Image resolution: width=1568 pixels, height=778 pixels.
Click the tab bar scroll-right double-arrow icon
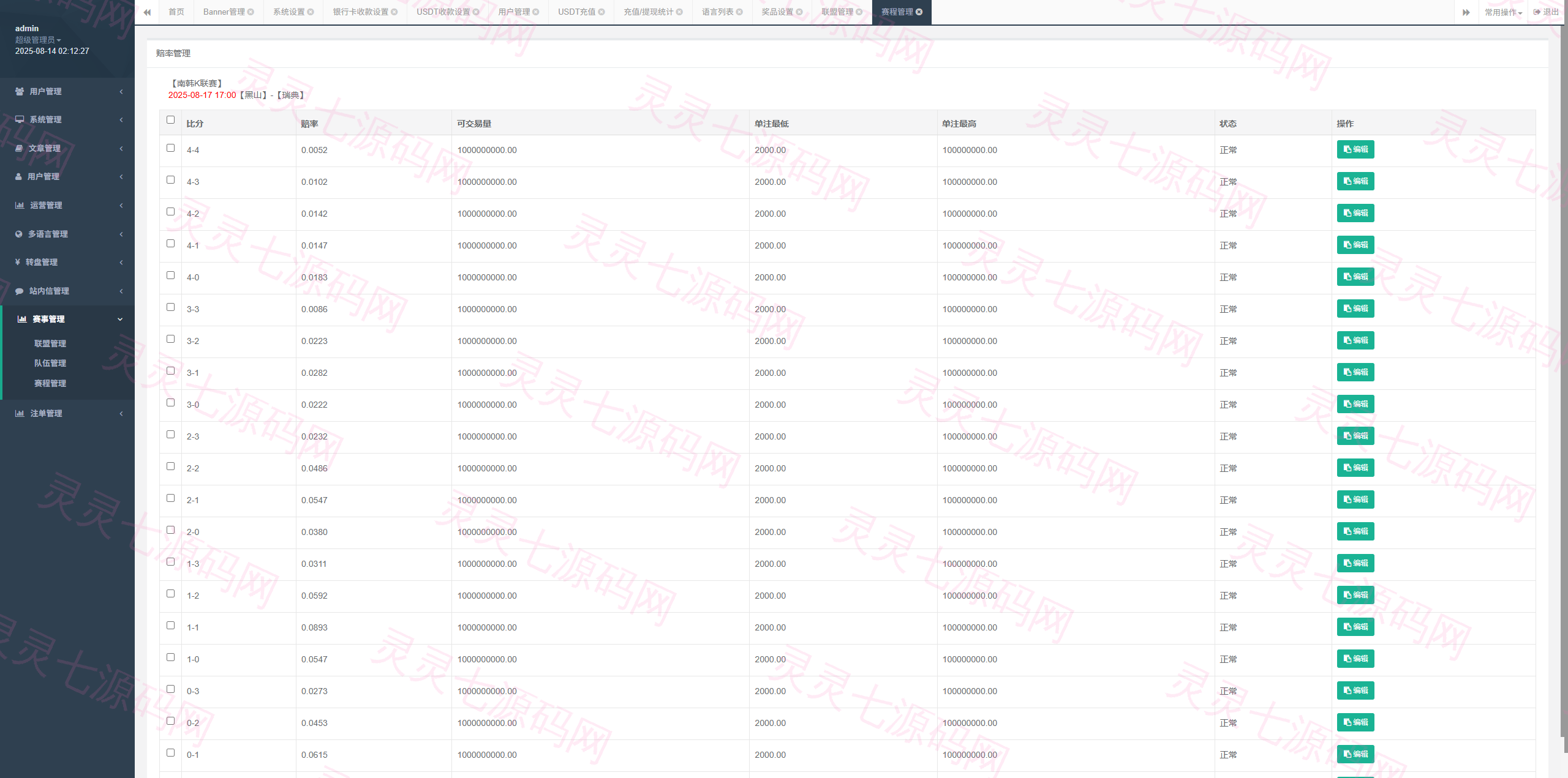click(x=1466, y=12)
